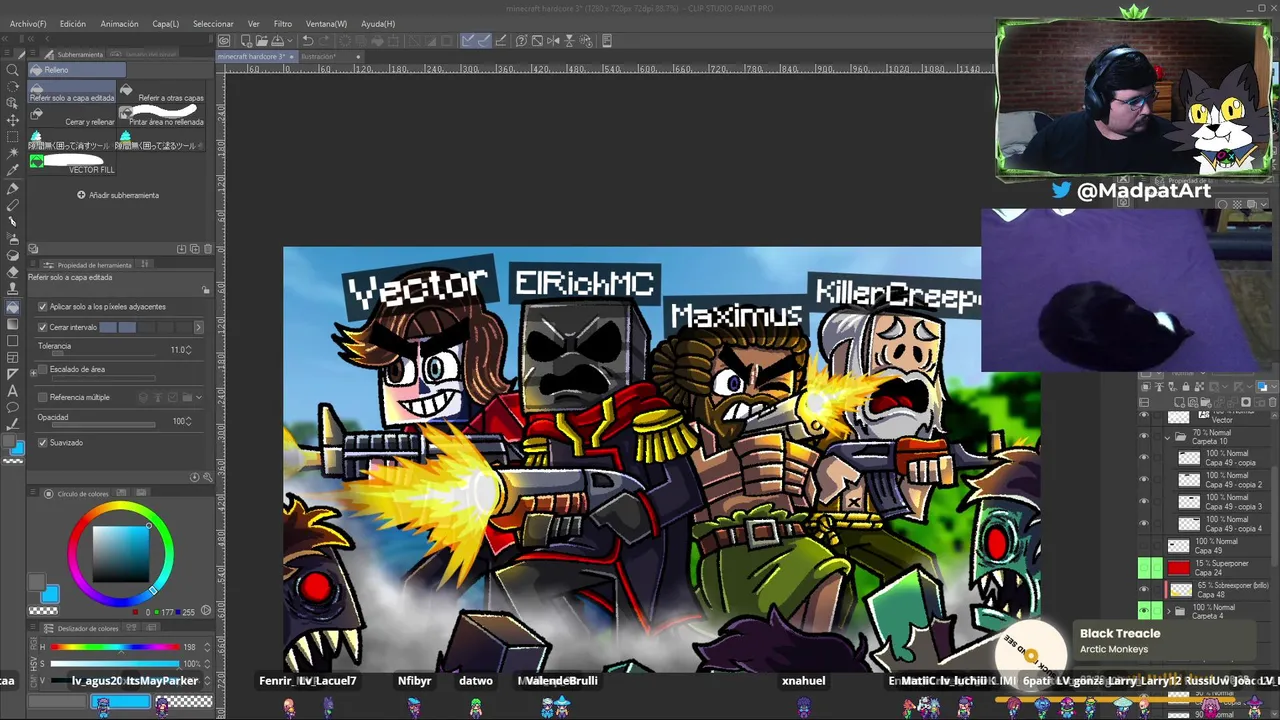Click the Snap to special ruler icon
Screen dimensions: 1280x720
(x=485, y=41)
